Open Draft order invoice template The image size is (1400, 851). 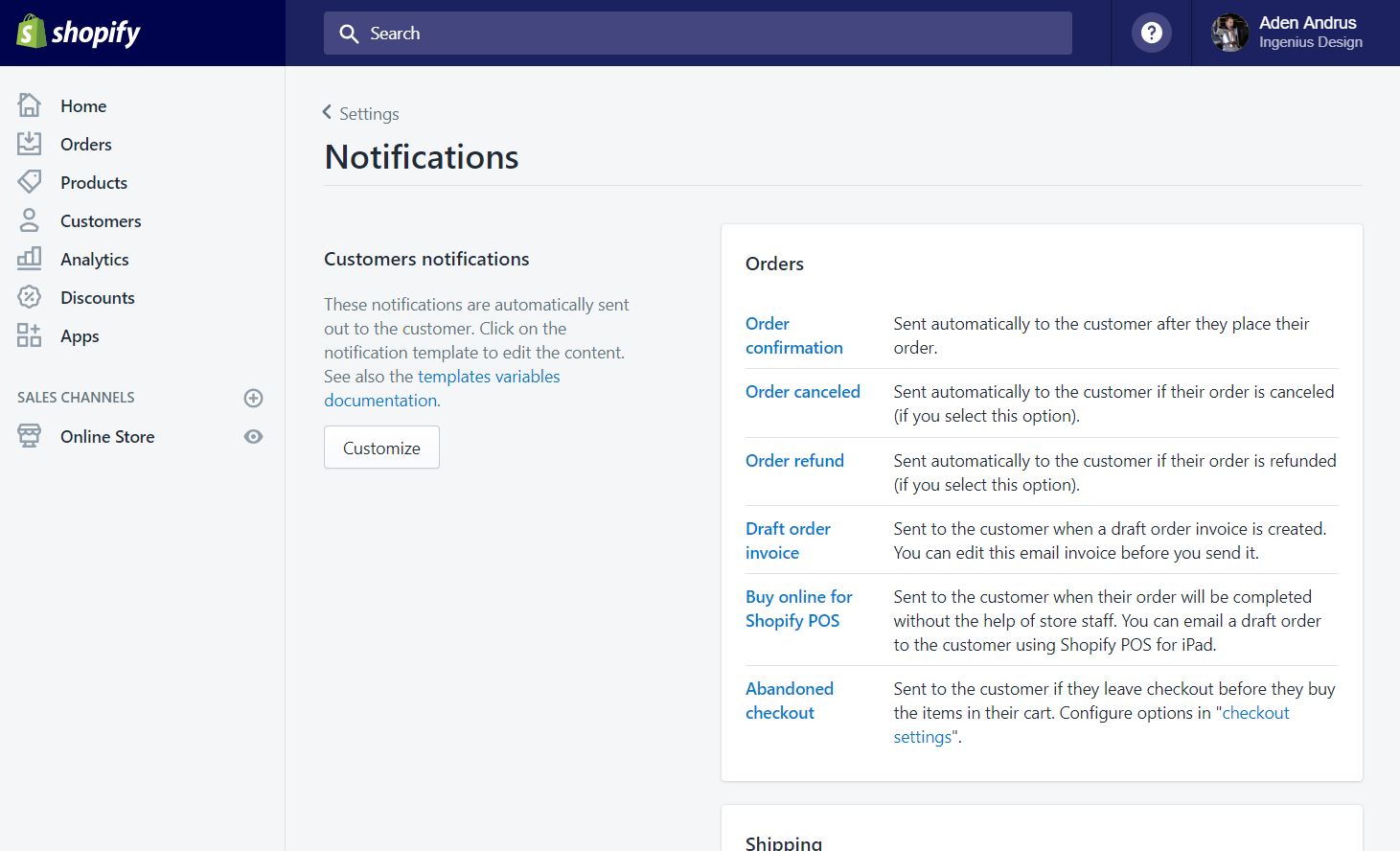788,540
